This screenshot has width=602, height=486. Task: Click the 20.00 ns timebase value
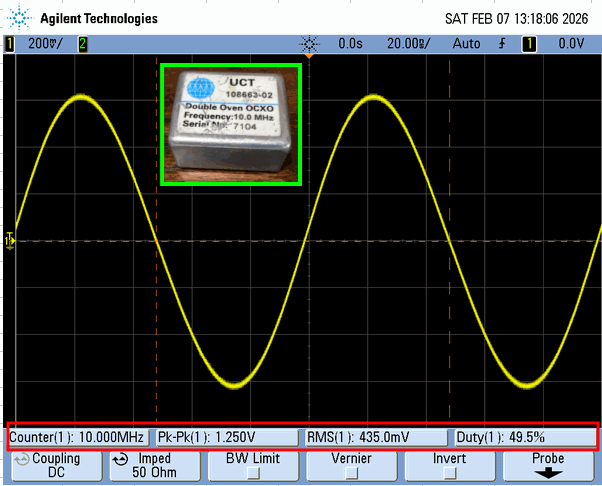[404, 44]
